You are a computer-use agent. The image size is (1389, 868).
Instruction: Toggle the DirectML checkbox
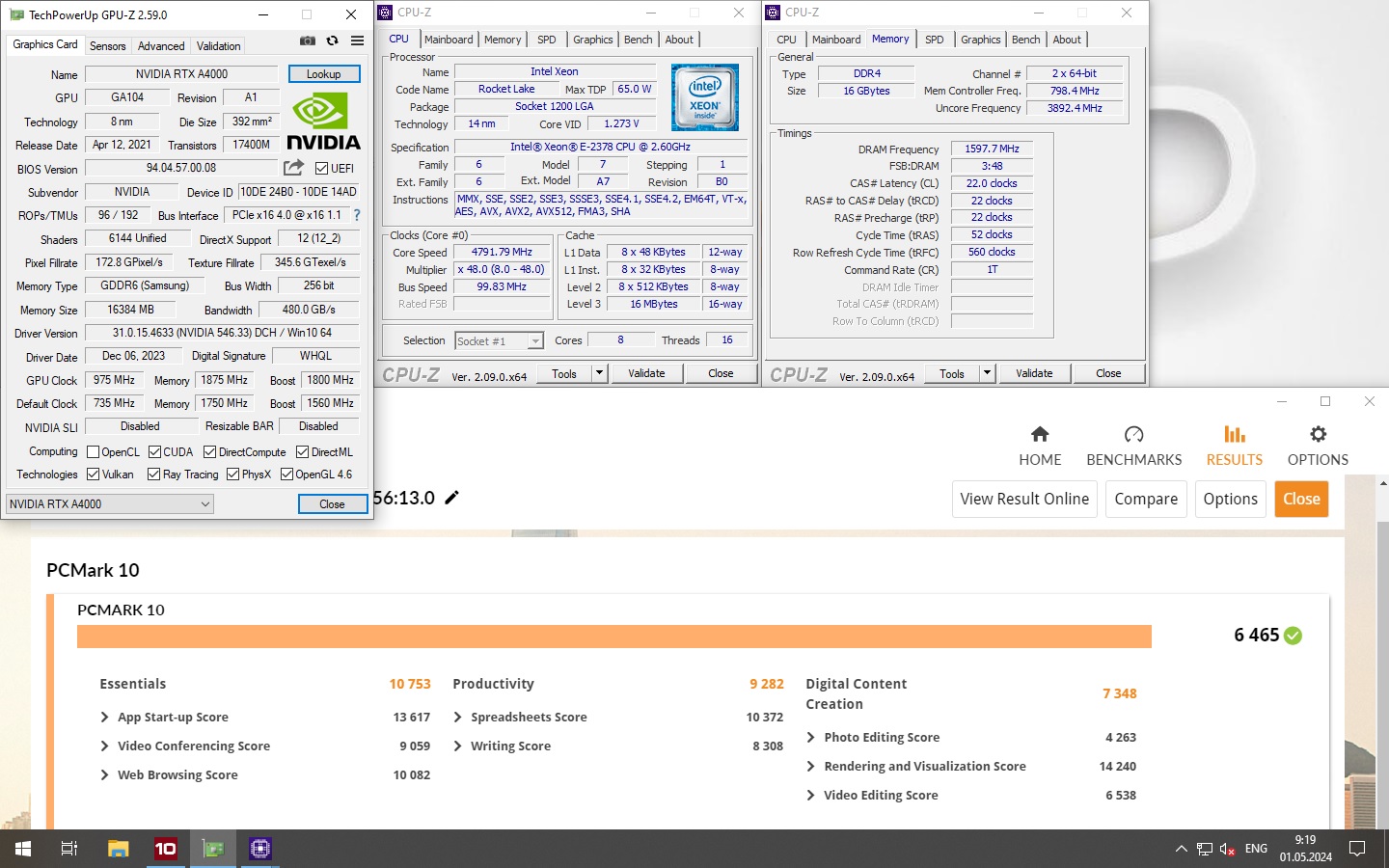coord(302,451)
